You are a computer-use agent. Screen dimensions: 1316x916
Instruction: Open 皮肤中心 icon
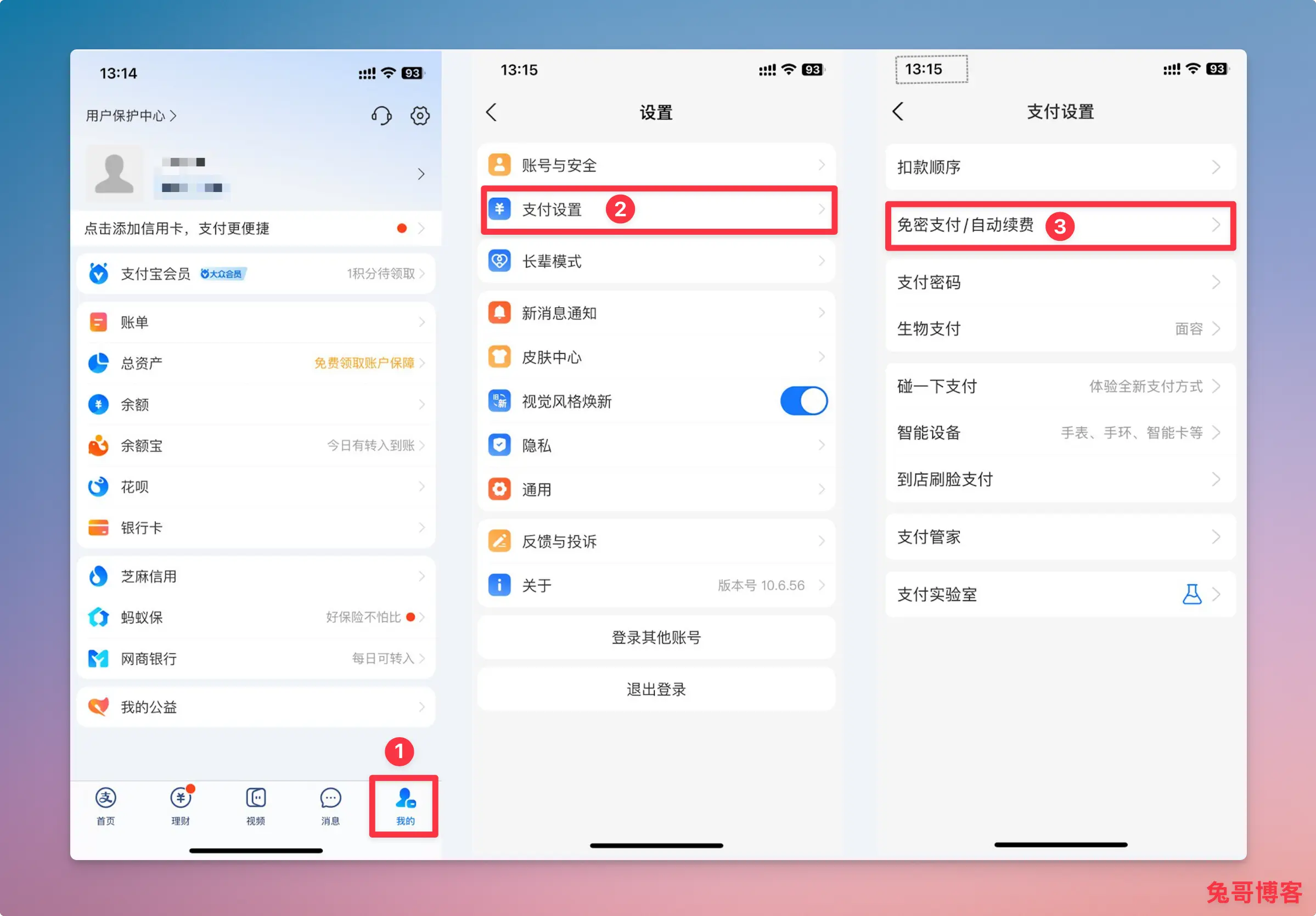[499, 357]
